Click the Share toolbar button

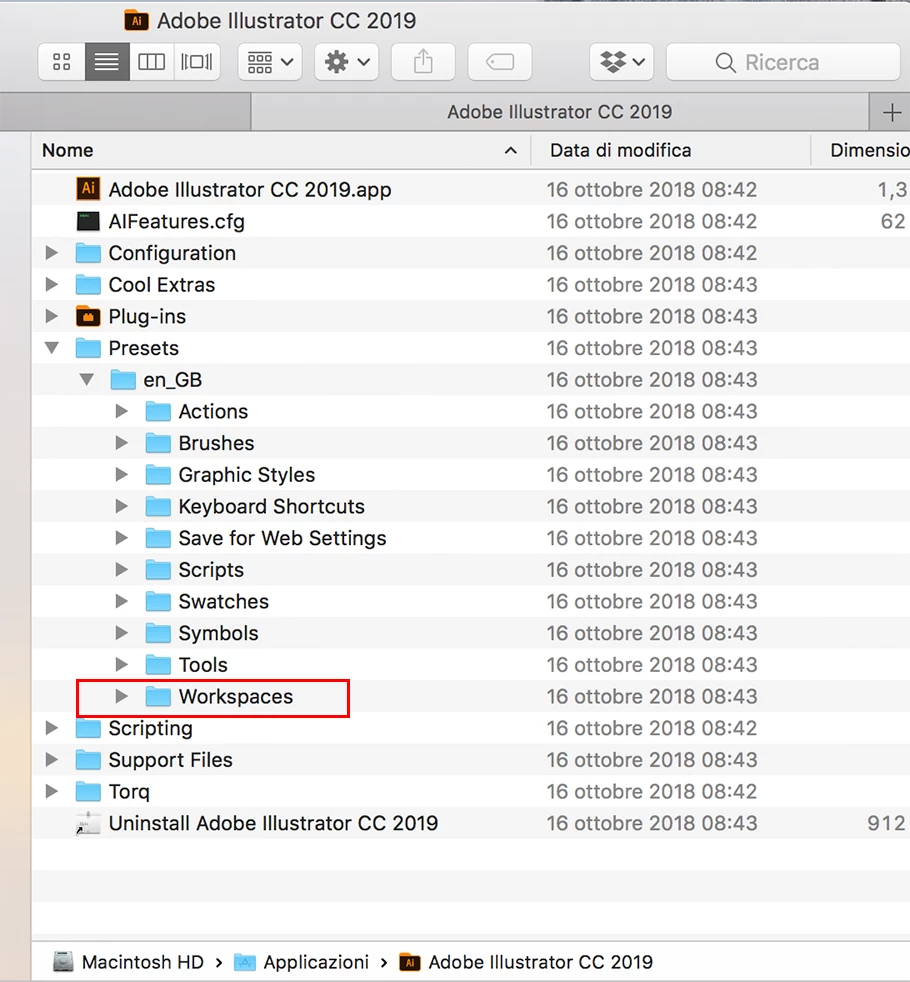[x=423, y=62]
